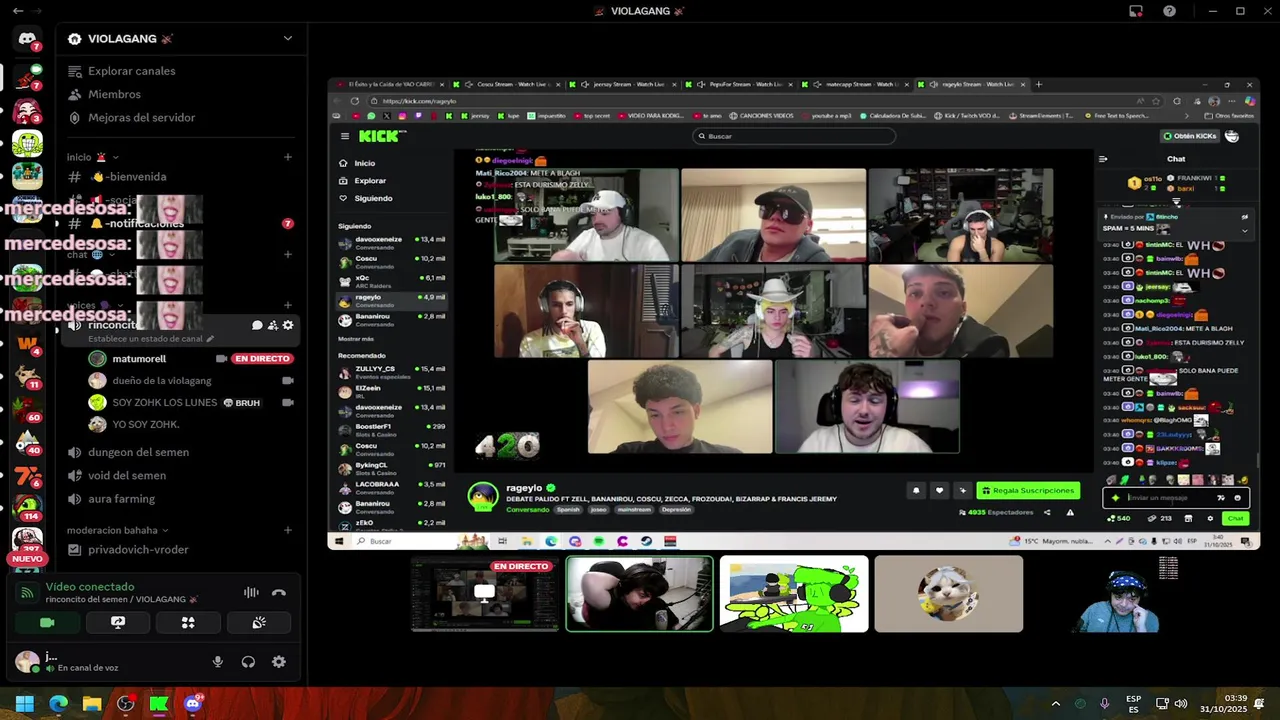
Task: Jump to new mentions with NUEVO badge
Action: click(27, 559)
